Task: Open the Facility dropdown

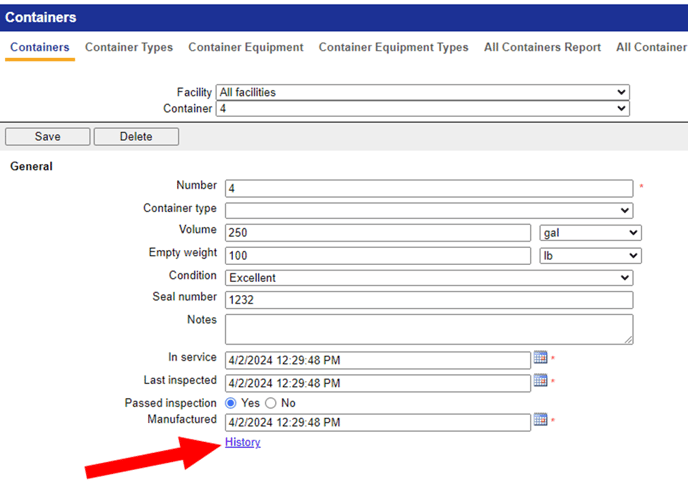Action: (423, 92)
